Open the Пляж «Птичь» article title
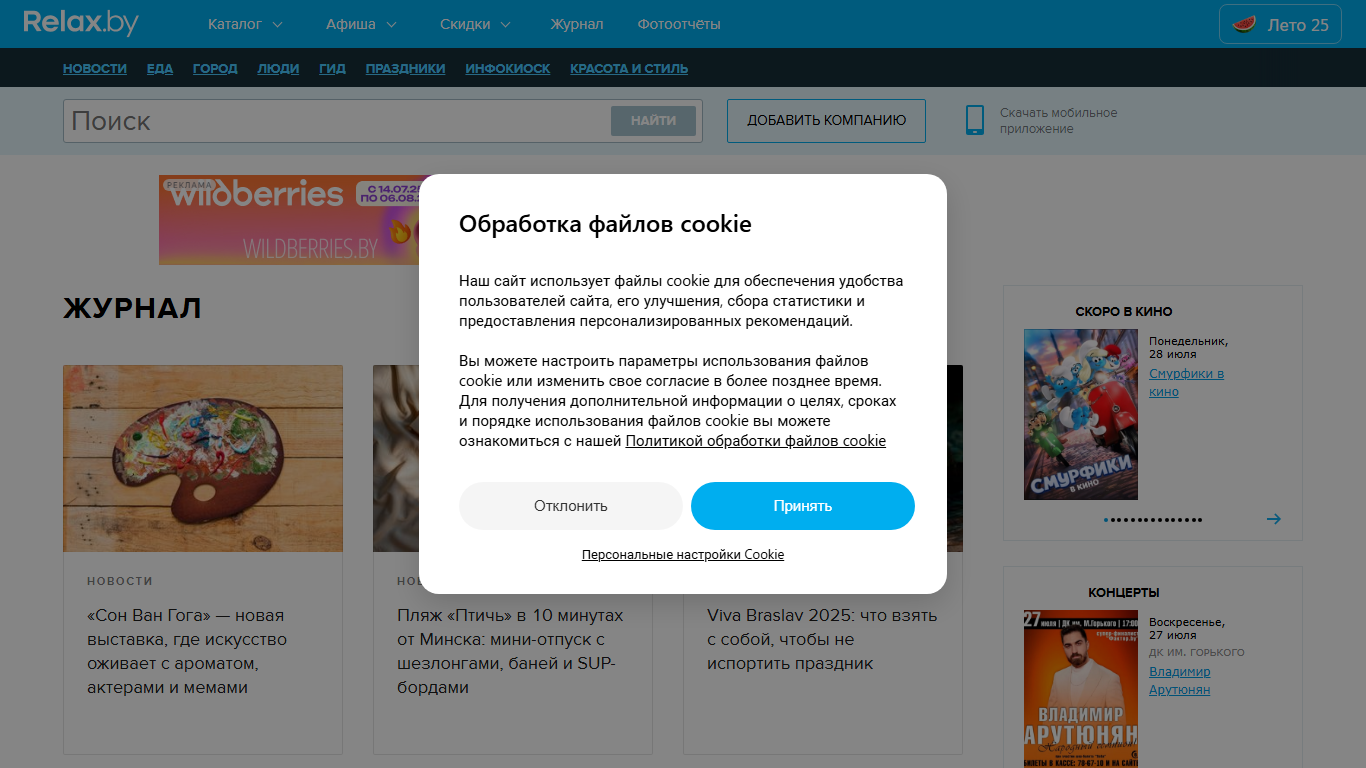This screenshot has height=768, width=1366. pos(510,652)
